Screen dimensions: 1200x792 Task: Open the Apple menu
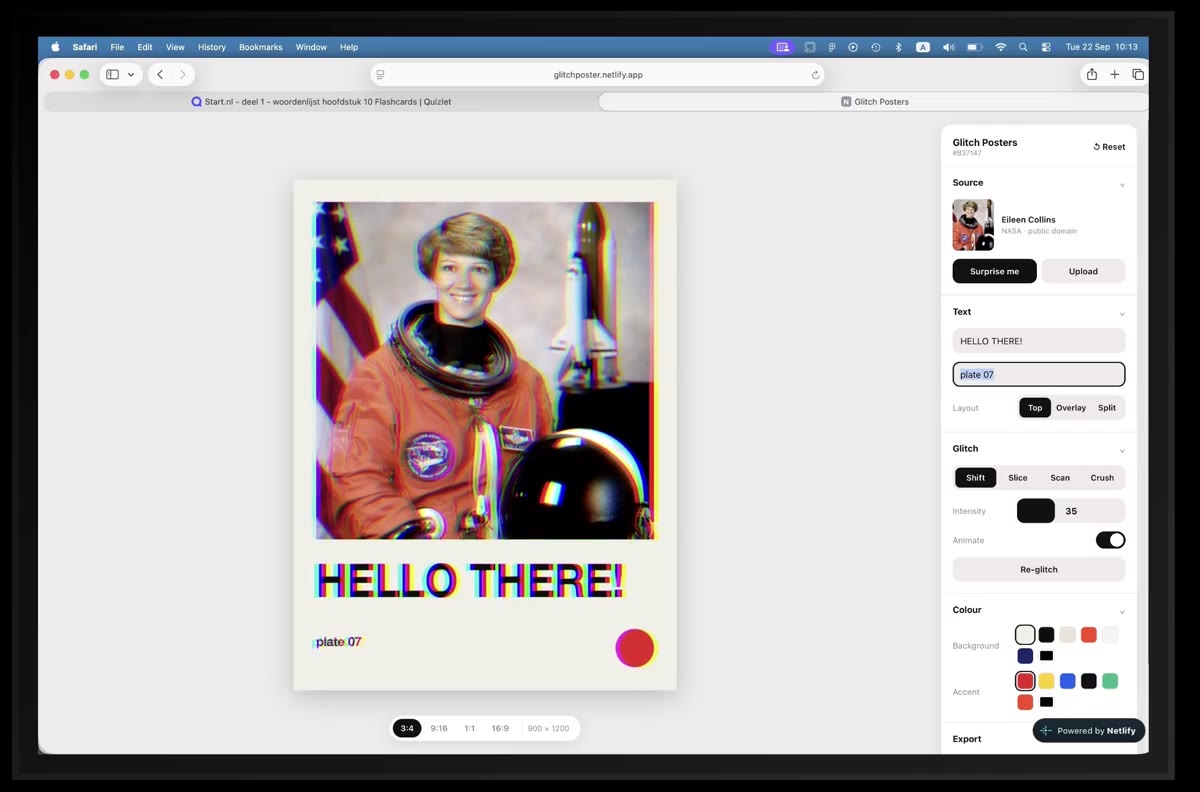[x=55, y=47]
